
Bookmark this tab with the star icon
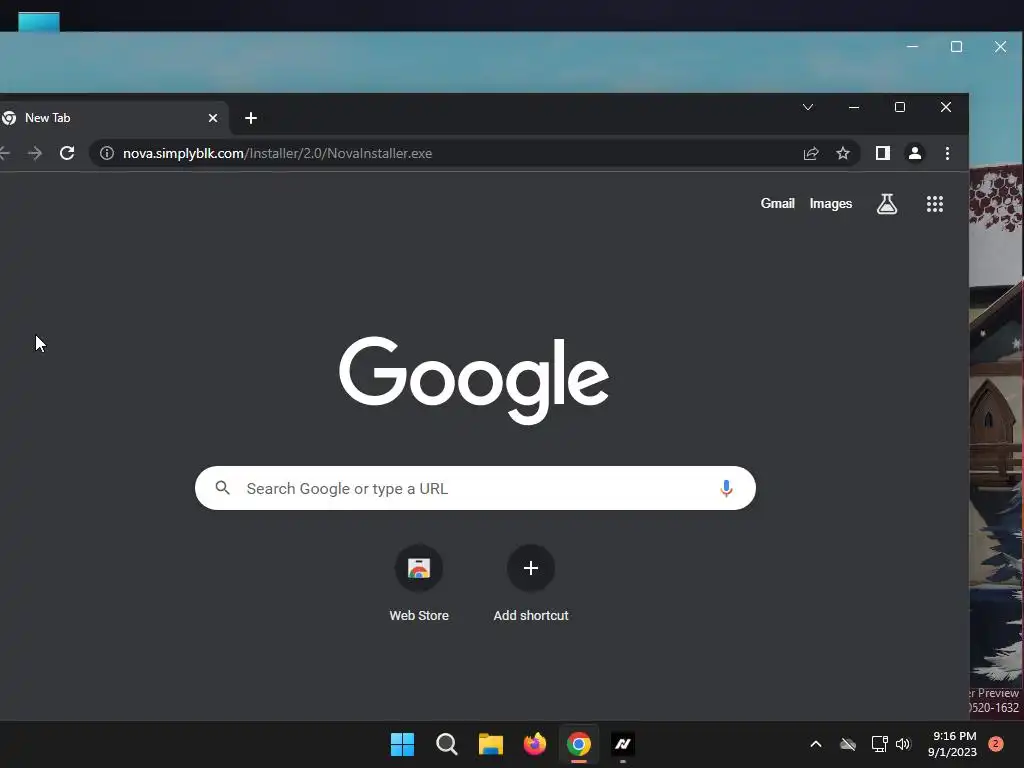pos(843,153)
